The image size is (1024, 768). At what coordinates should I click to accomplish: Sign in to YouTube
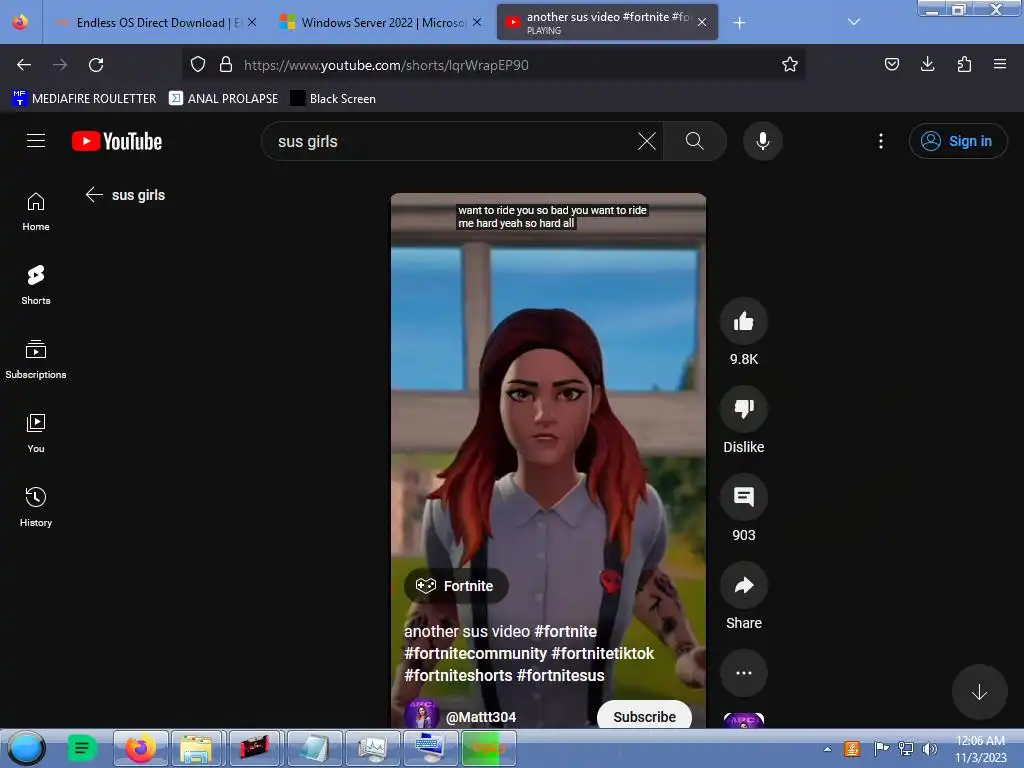click(957, 141)
